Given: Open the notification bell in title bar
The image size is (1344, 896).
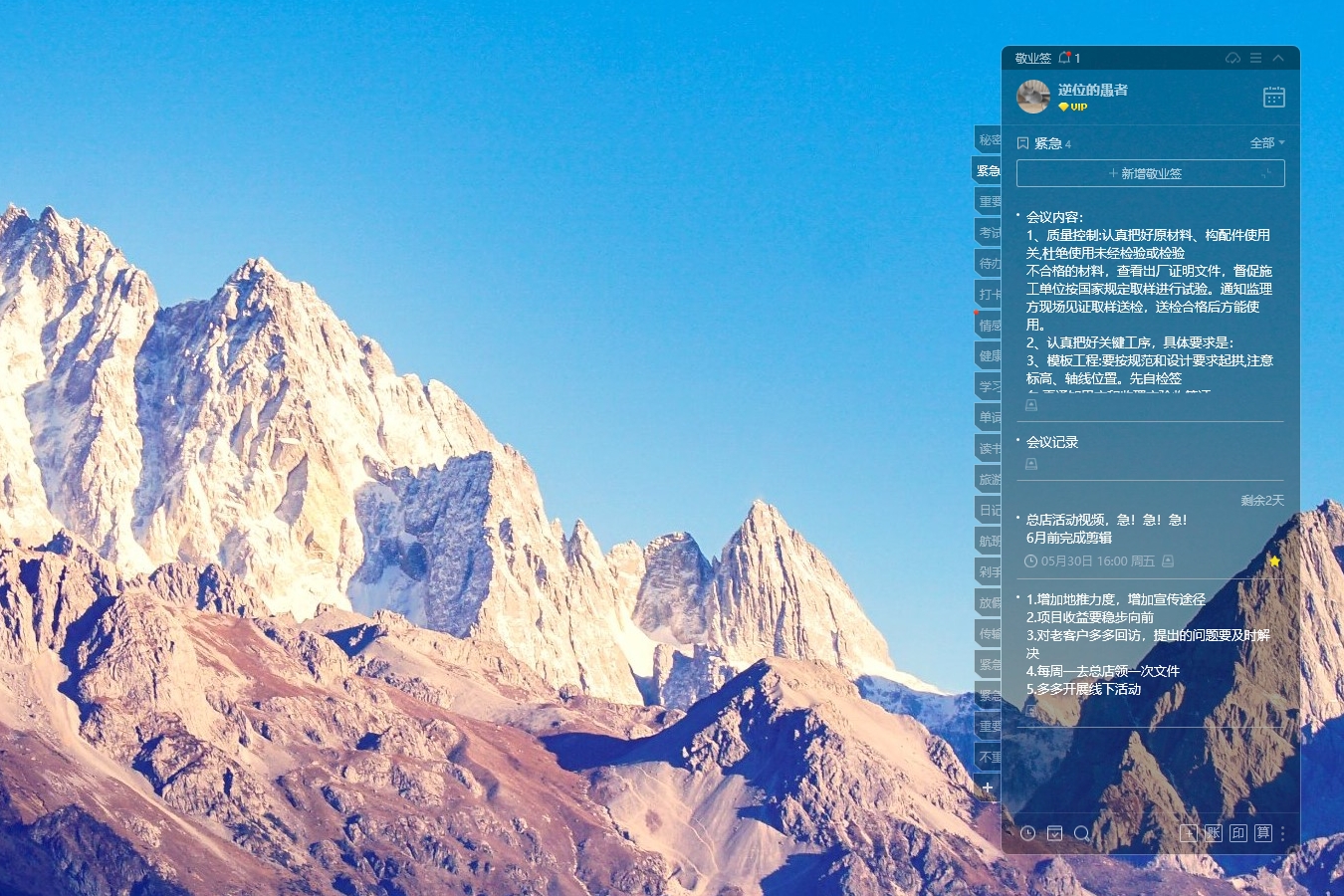Looking at the screenshot, I should click(x=1064, y=58).
